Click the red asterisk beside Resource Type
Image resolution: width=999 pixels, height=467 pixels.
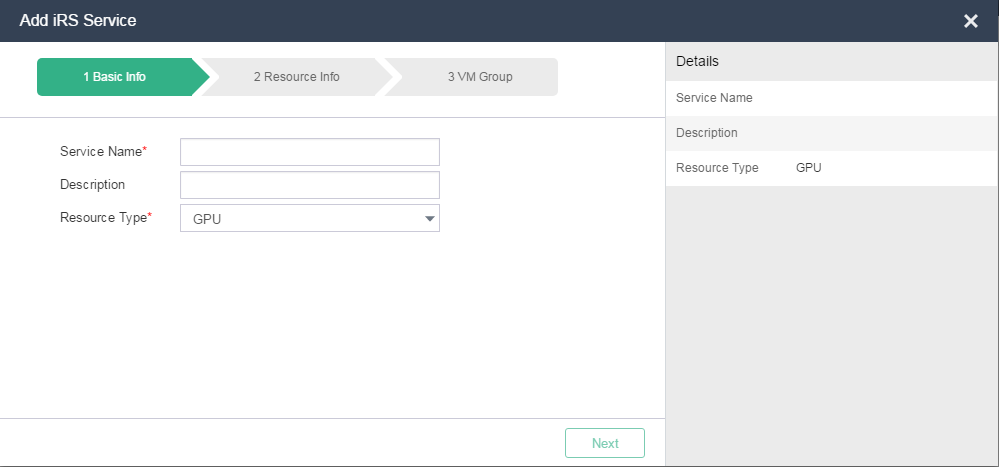click(x=150, y=215)
